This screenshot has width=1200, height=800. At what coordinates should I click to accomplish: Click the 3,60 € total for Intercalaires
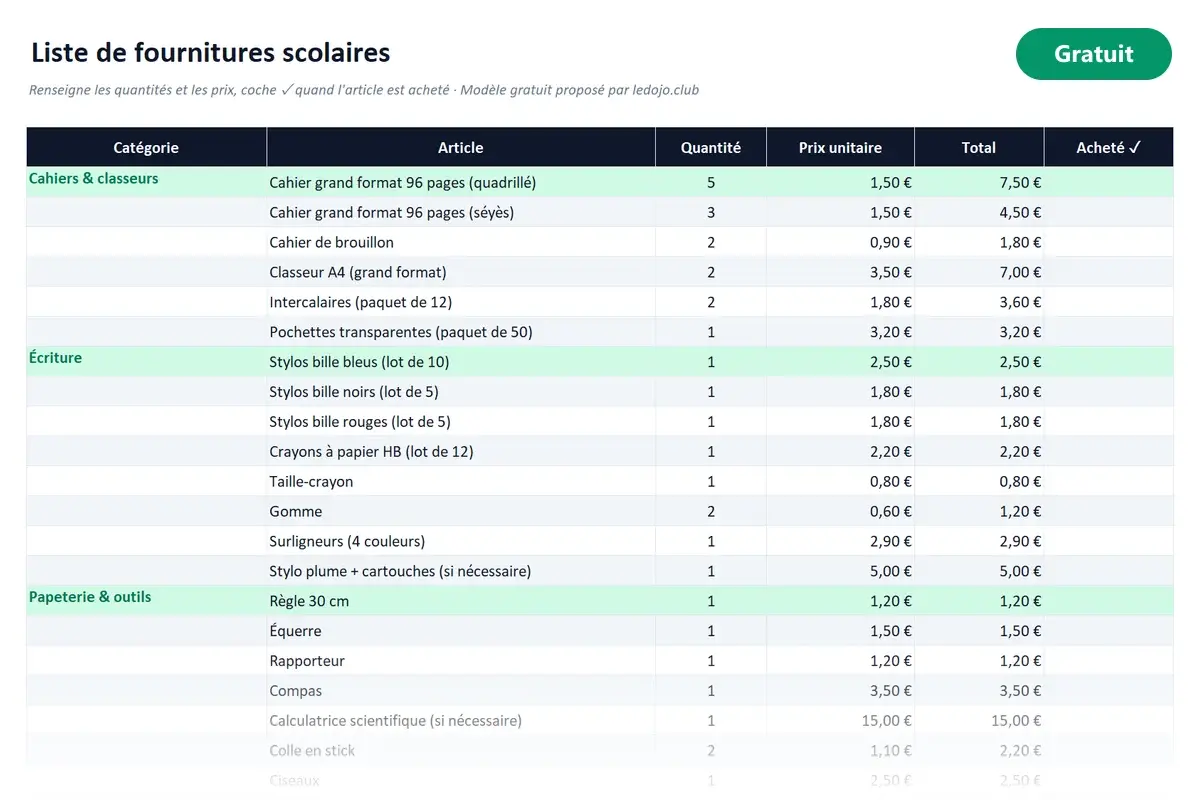pyautogui.click(x=979, y=302)
